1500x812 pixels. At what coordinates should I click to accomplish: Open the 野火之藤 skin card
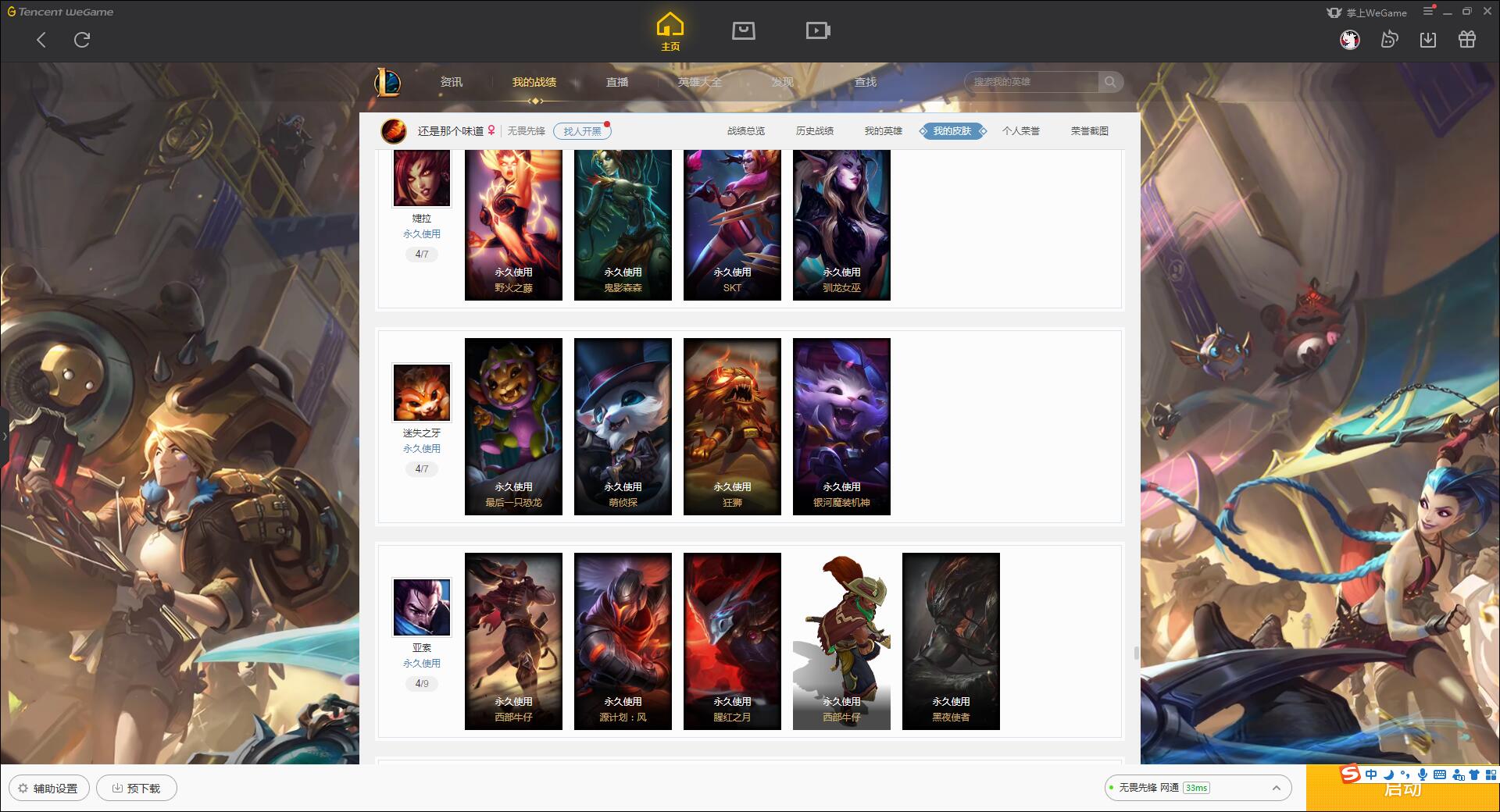(513, 225)
